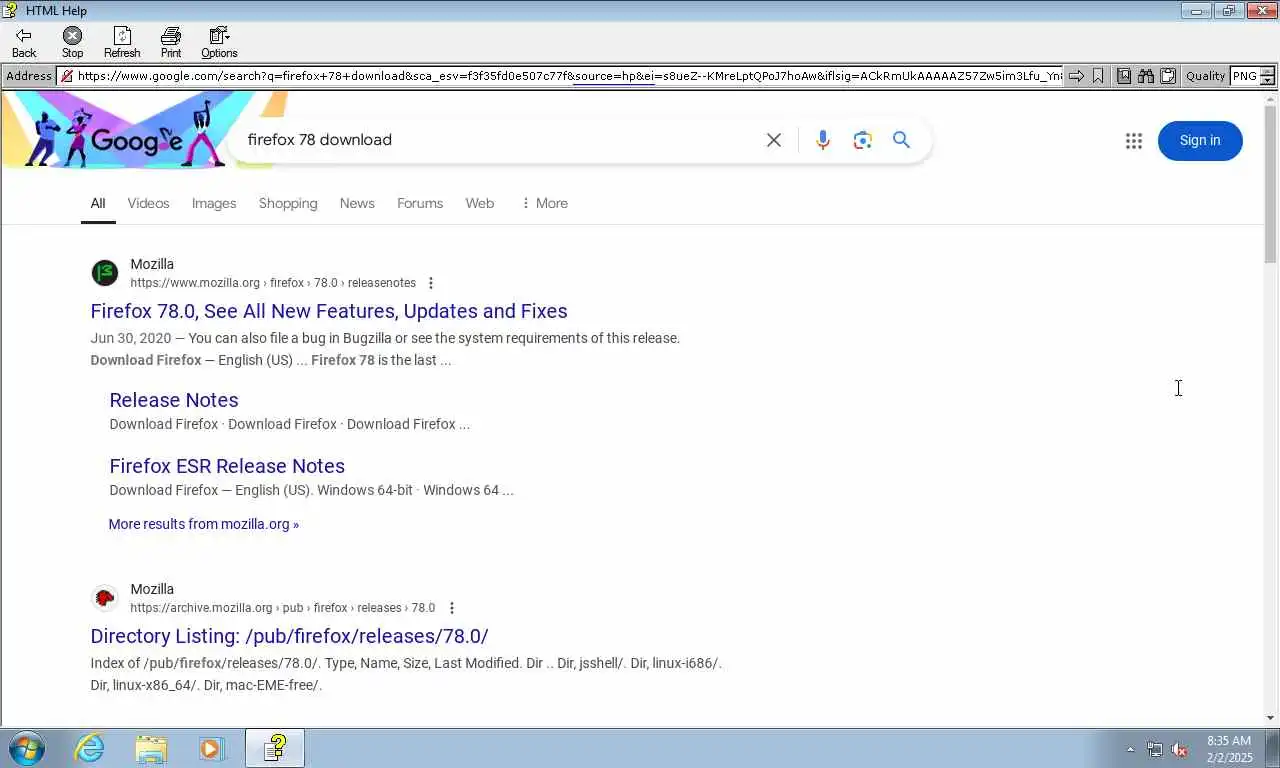
Task: Clear the search box with X icon
Action: coord(774,140)
